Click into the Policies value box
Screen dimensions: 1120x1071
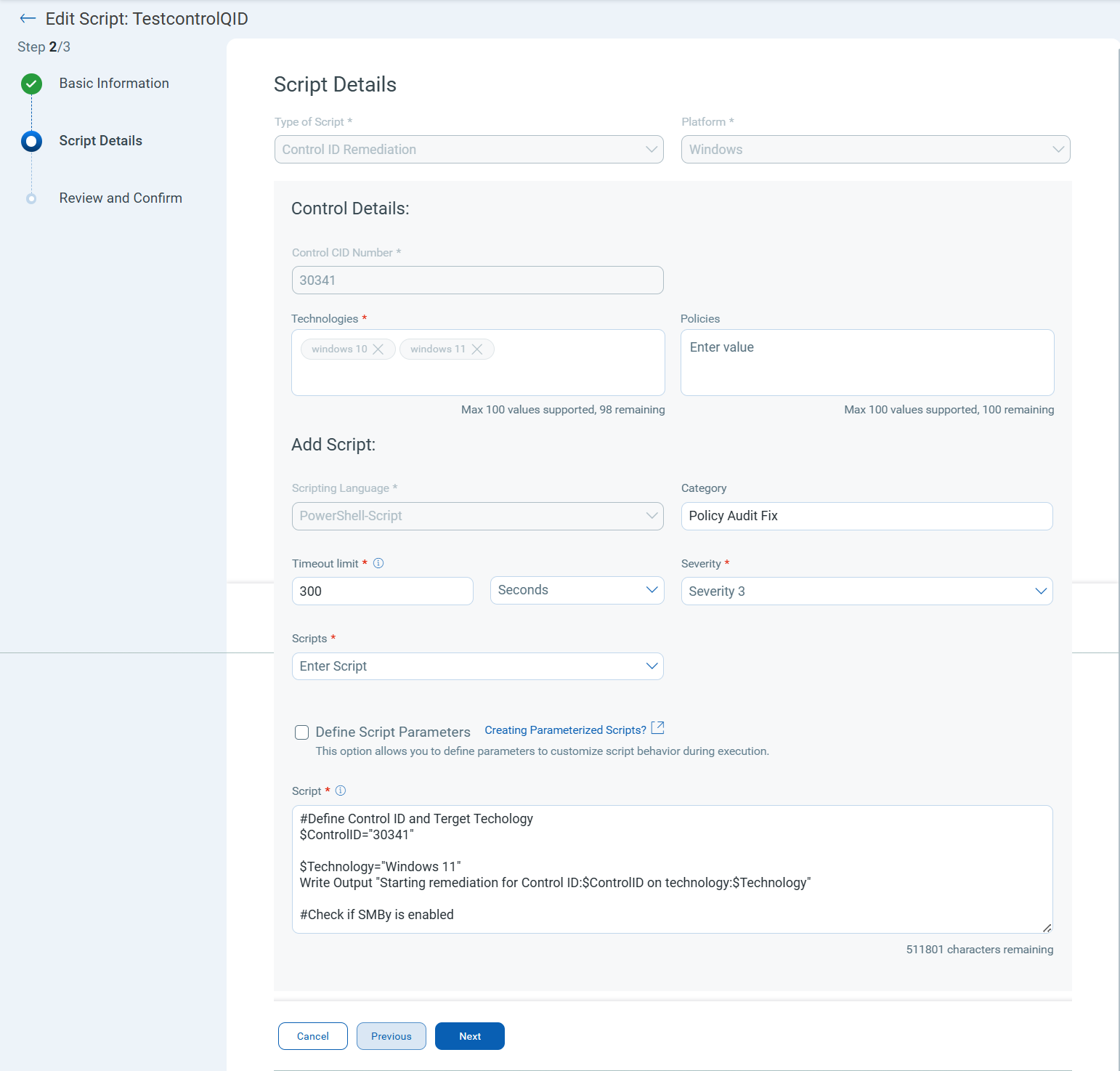tap(867, 362)
